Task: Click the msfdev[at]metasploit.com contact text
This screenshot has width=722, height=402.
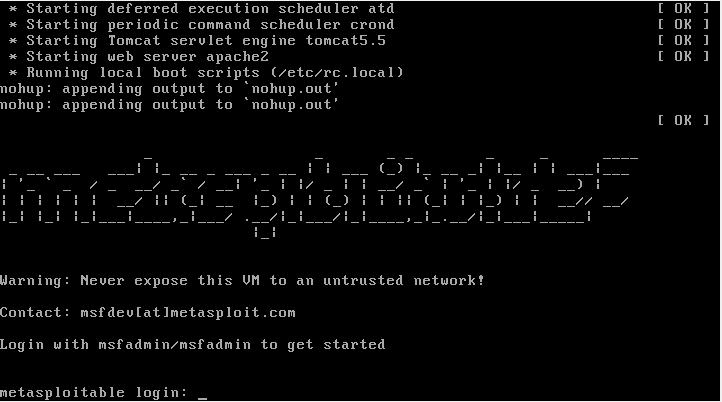Action: [x=188, y=313]
